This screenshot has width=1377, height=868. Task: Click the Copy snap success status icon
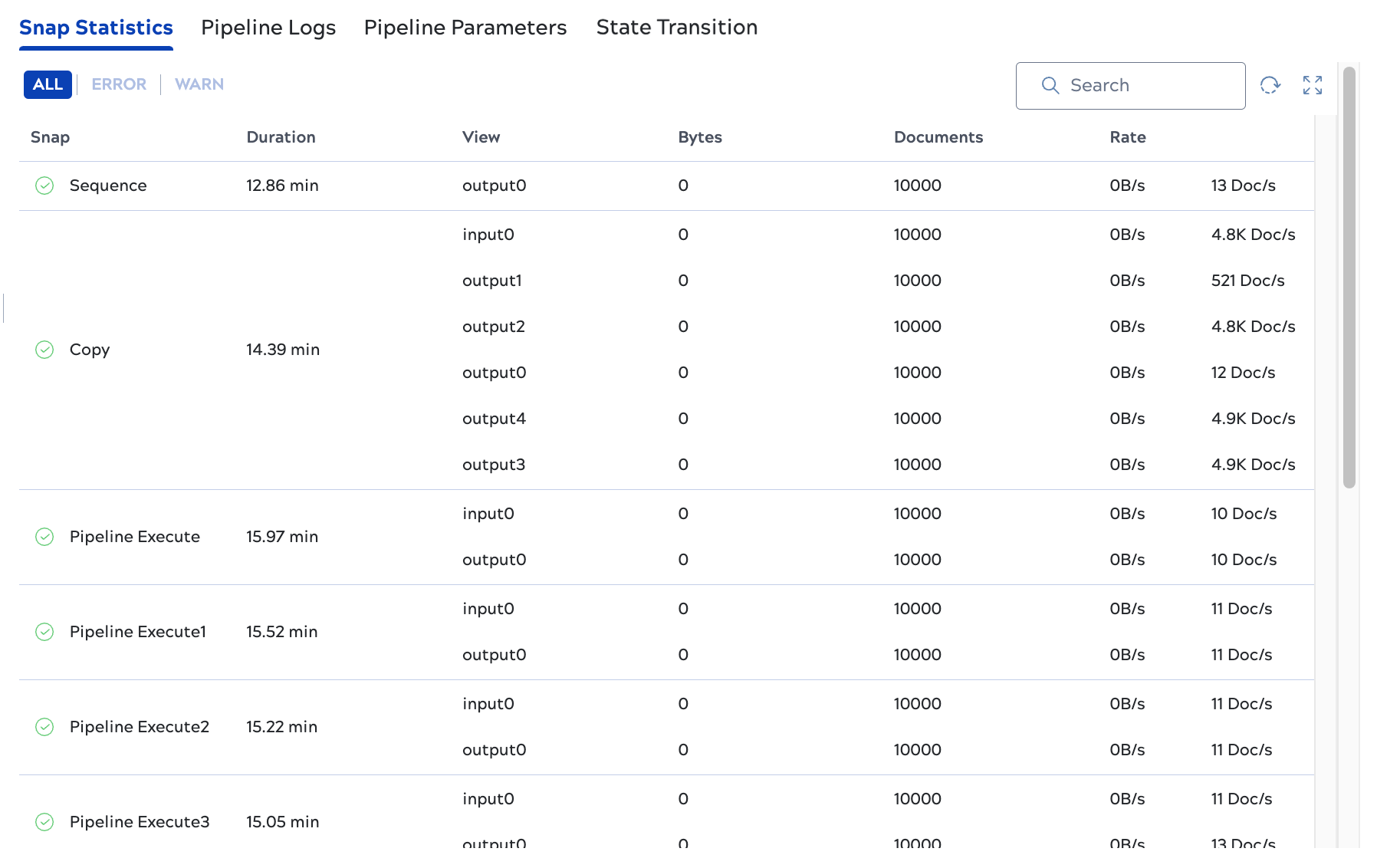(x=44, y=350)
